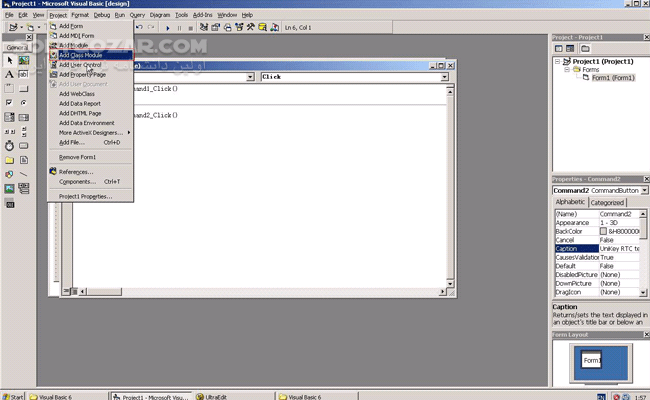Click the View Code icon in Project panel
Viewport: 650px width, 400px height.
click(x=558, y=48)
